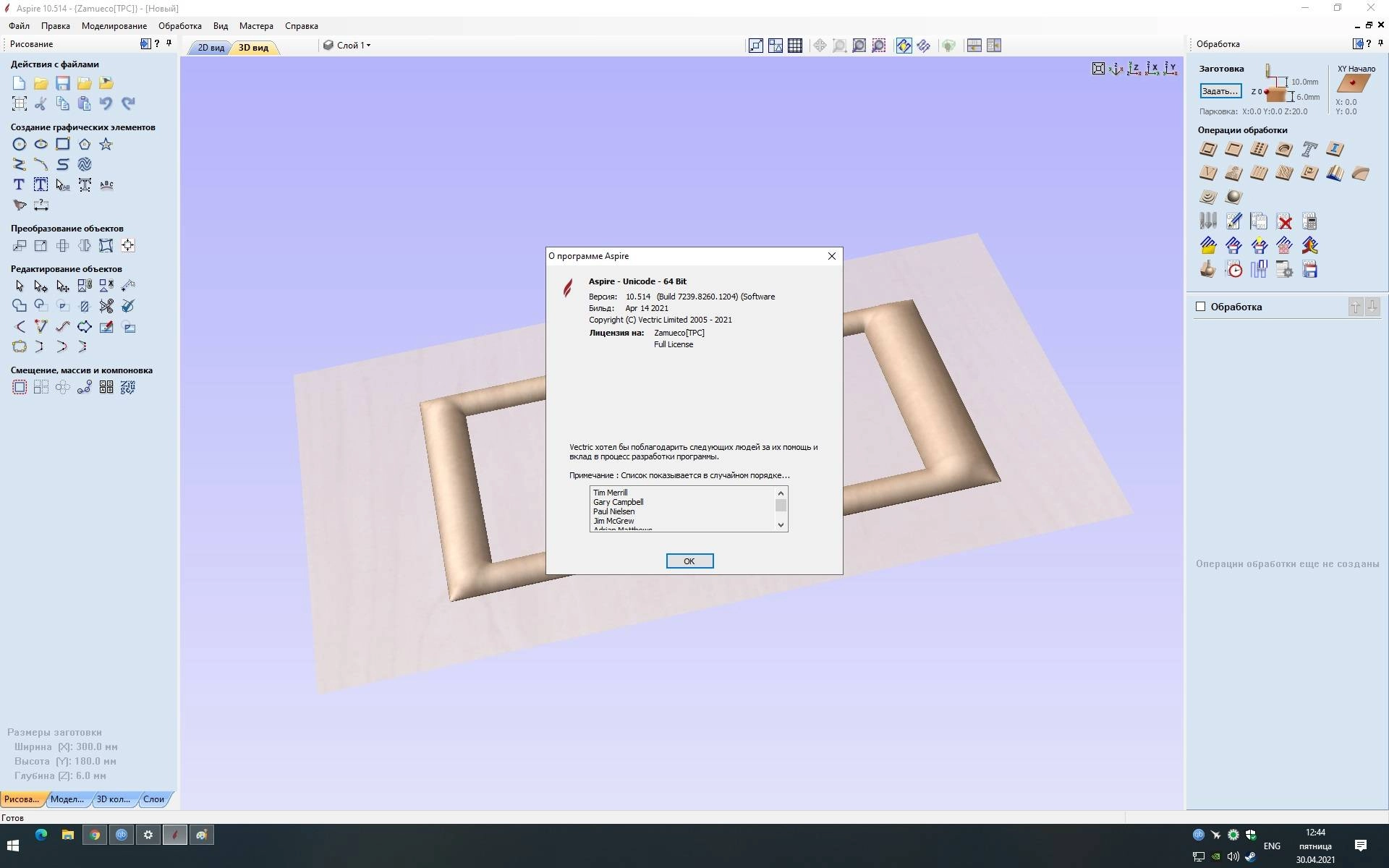1389x868 pixels.
Task: Switch to the Модел... bottom tab
Action: [67, 799]
